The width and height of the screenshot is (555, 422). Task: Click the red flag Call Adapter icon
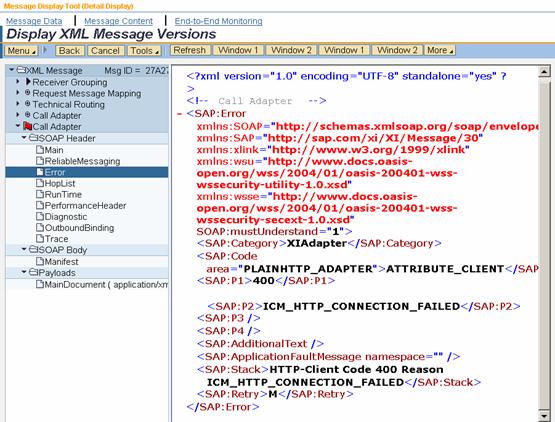pos(27,126)
